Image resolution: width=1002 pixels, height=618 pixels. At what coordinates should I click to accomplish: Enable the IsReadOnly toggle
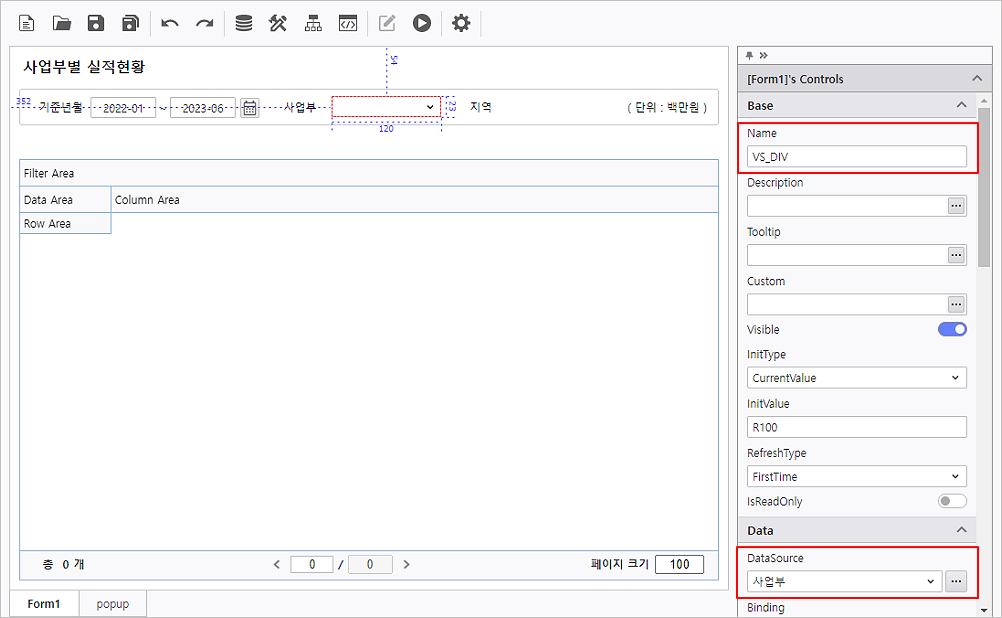[952, 501]
